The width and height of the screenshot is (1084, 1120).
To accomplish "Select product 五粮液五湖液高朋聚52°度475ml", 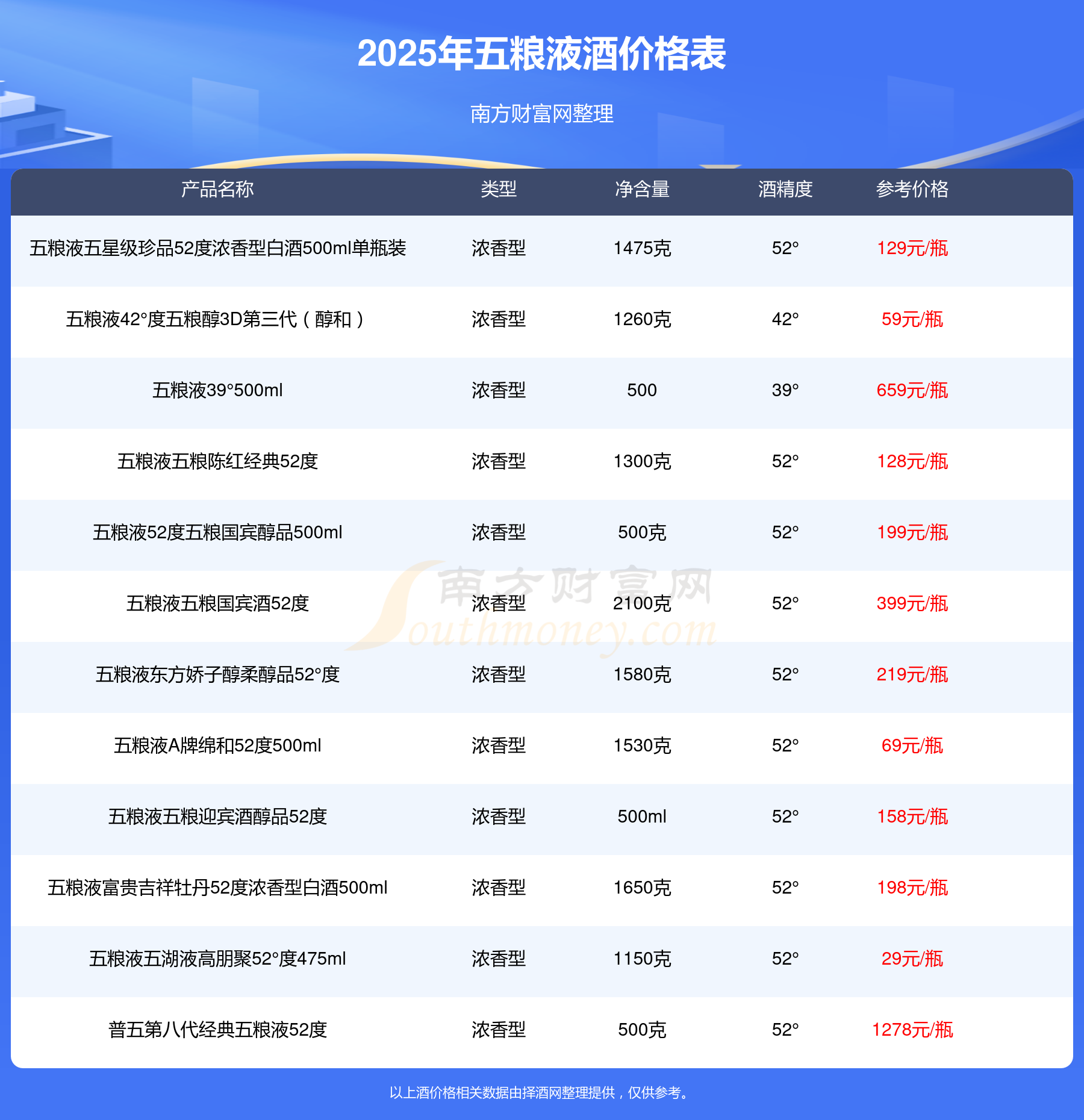I will (217, 959).
